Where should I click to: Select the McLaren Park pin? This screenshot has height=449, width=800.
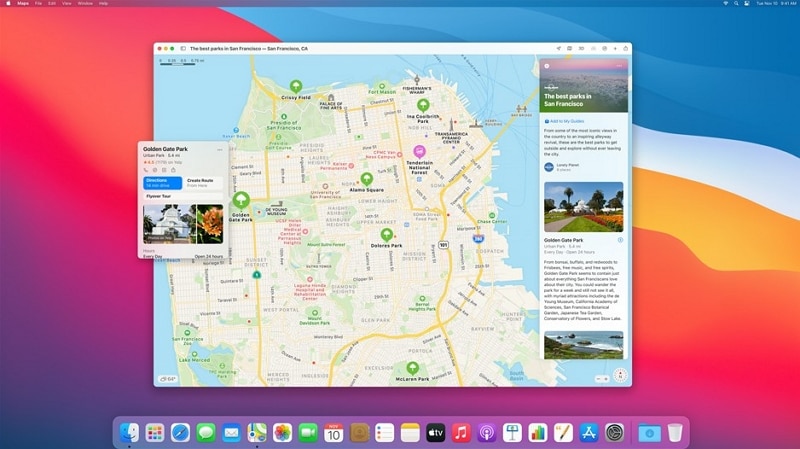coord(412,368)
